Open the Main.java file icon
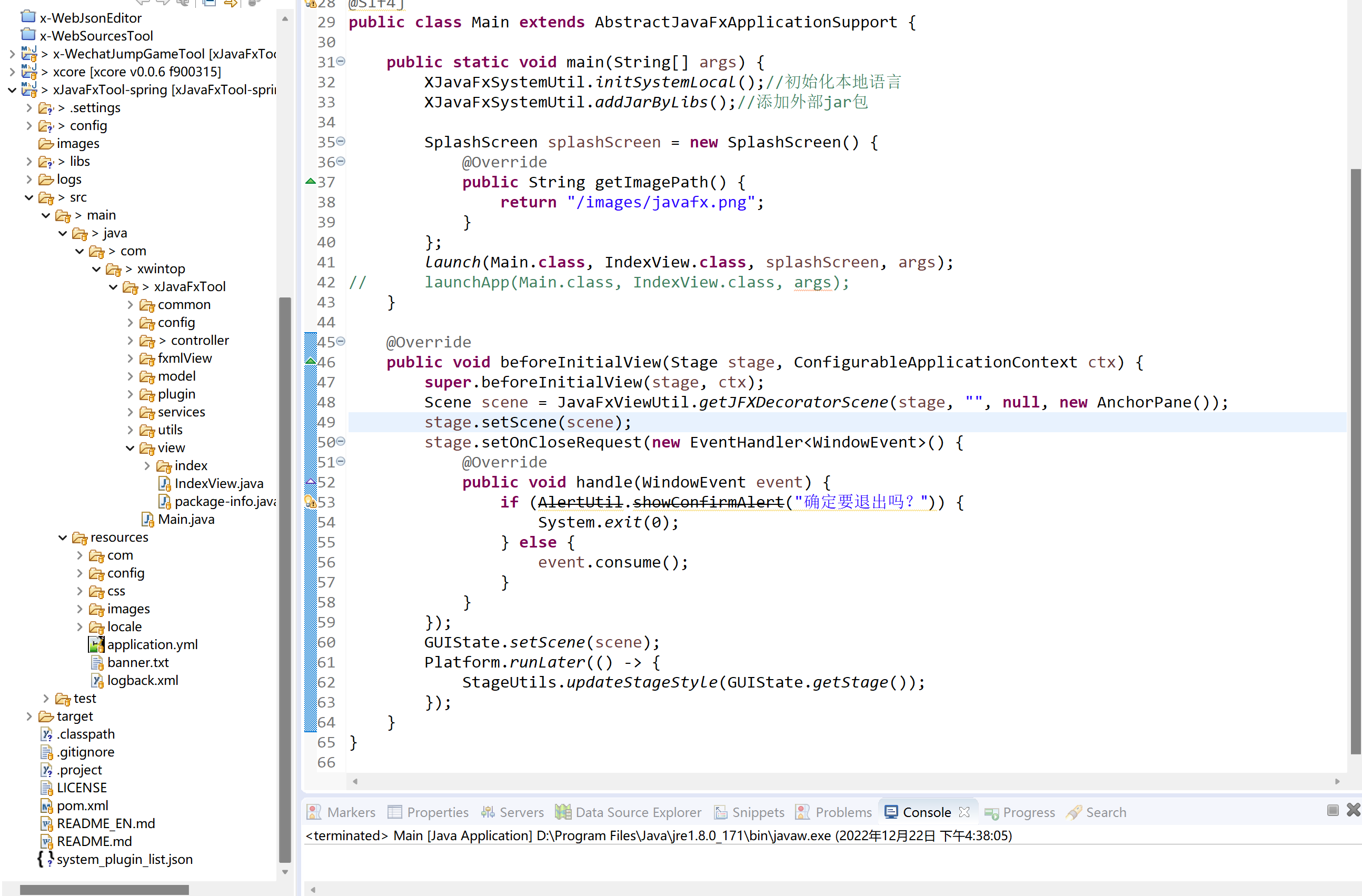 tap(147, 519)
